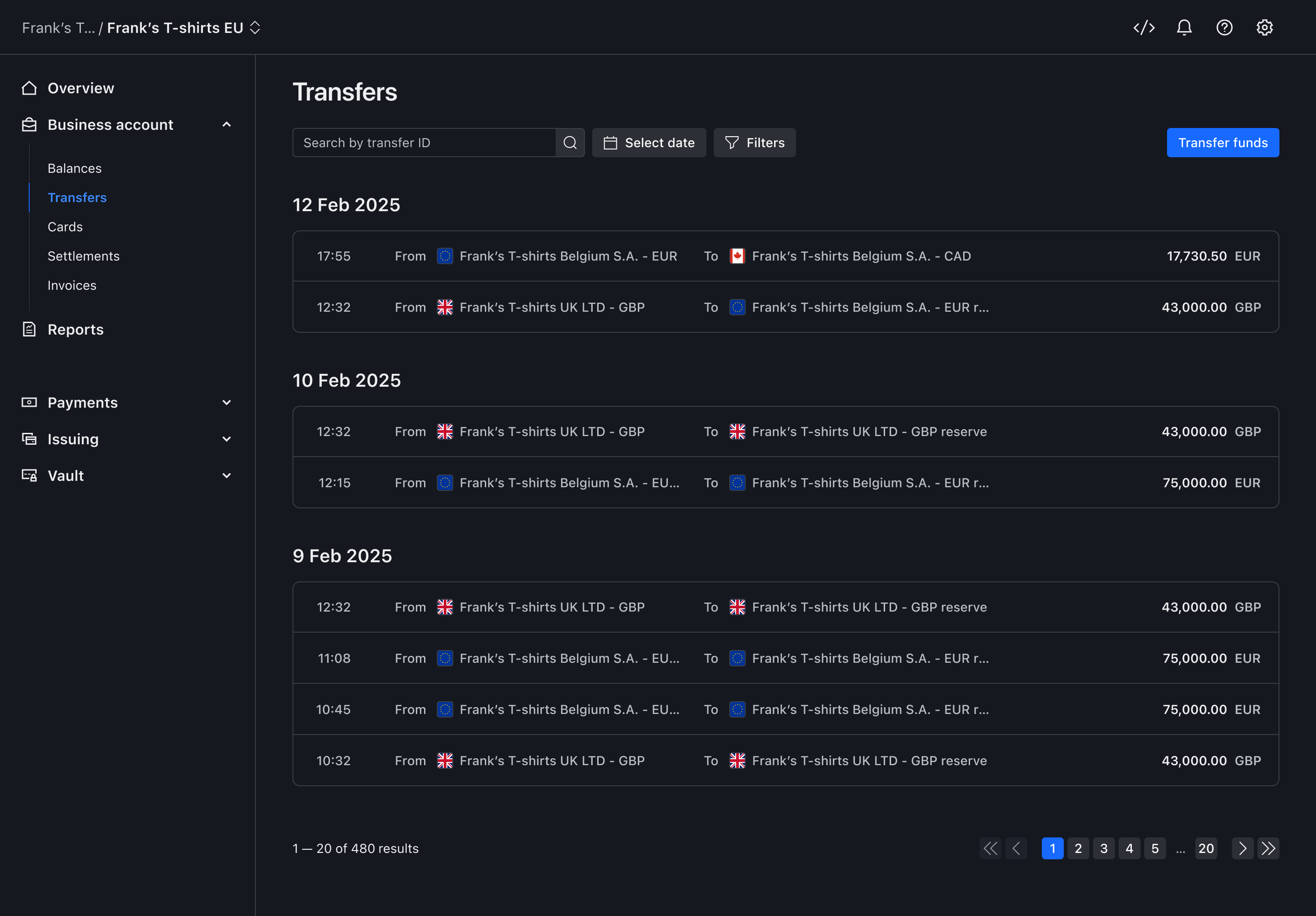Screen dimensions: 1316x916
Task: Click the UK flag in 12 Feb 12:32 transfer
Action: click(445, 307)
